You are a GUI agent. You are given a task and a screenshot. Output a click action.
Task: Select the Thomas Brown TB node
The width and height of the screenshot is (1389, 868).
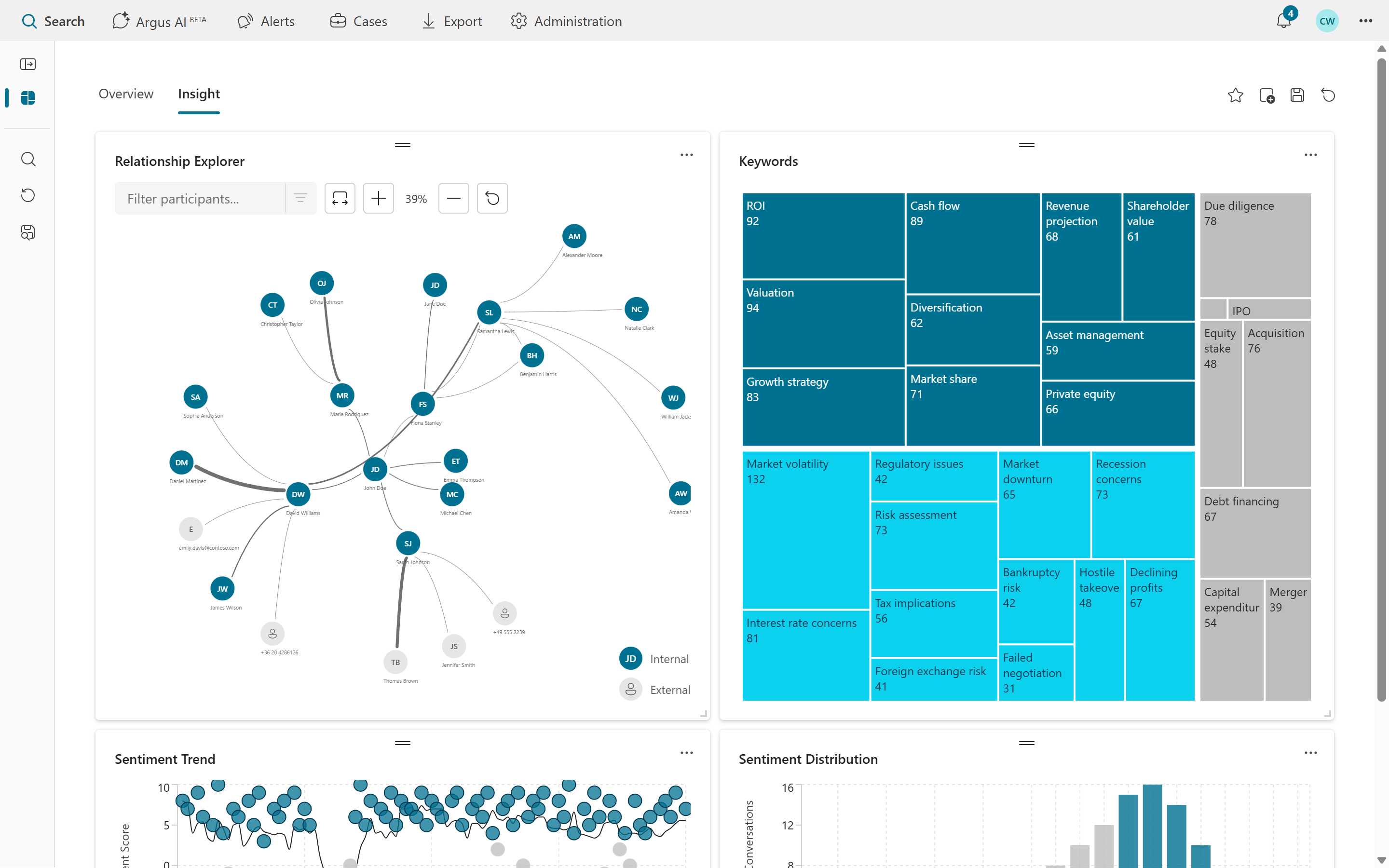coord(395,662)
